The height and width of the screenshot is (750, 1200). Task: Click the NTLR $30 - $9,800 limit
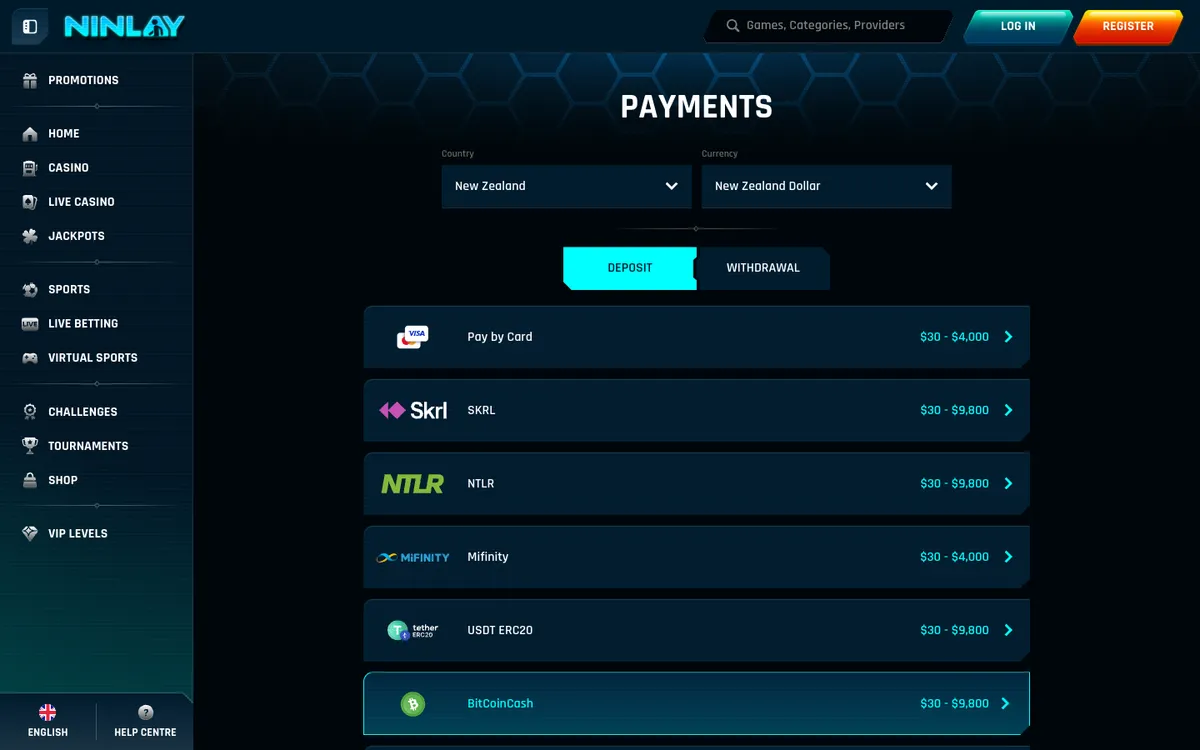point(954,484)
